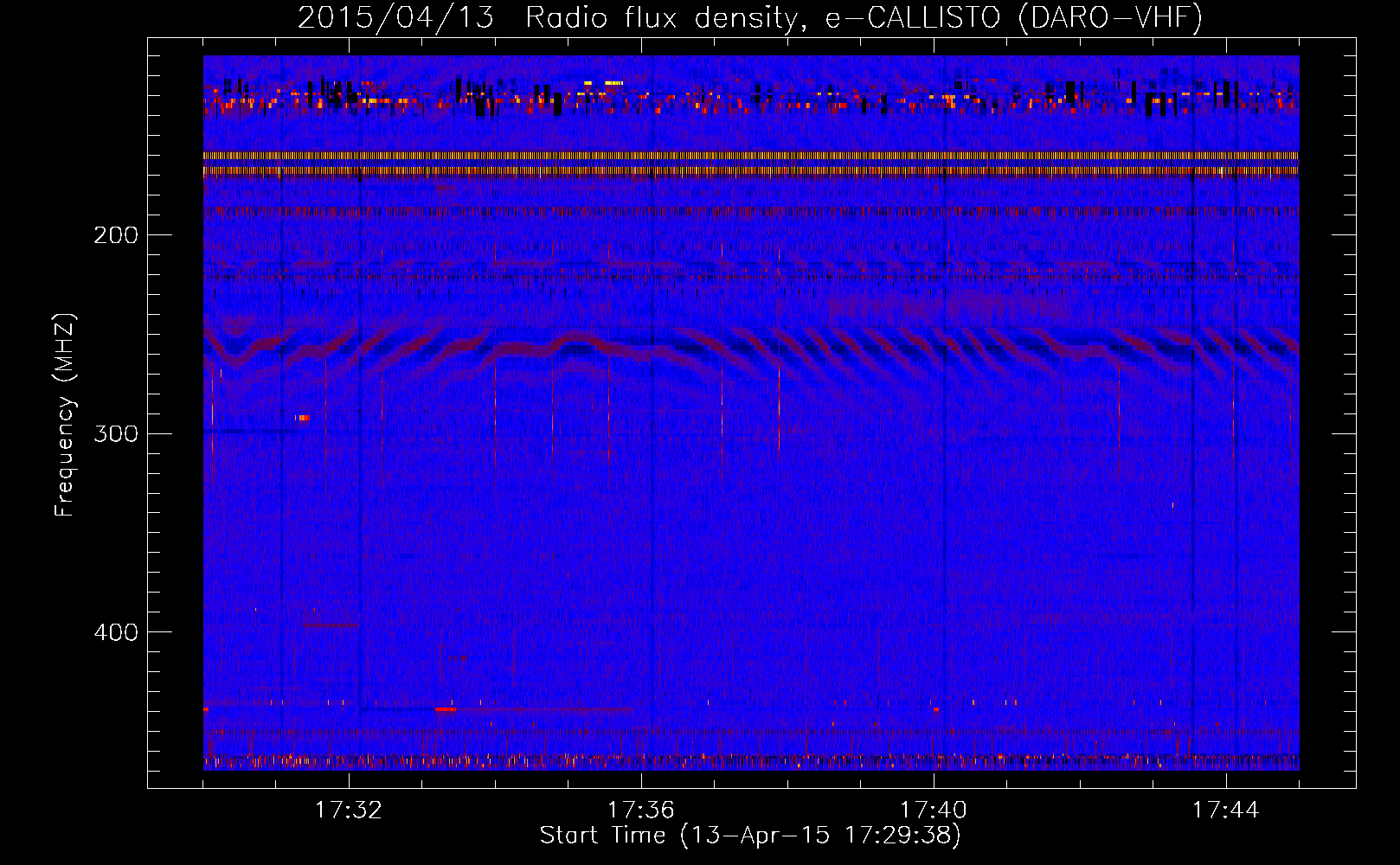Click the 17:40 time tick label
The width and height of the screenshot is (1400, 865).
click(934, 811)
